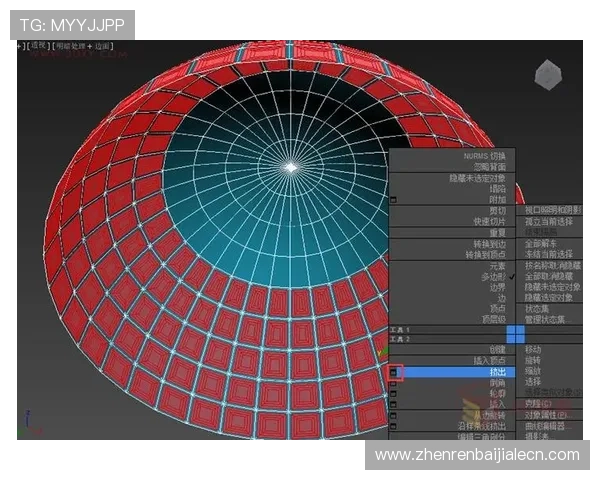This screenshot has width=600, height=480.
Task: Click the blue quad menu center square
Action: point(515,334)
